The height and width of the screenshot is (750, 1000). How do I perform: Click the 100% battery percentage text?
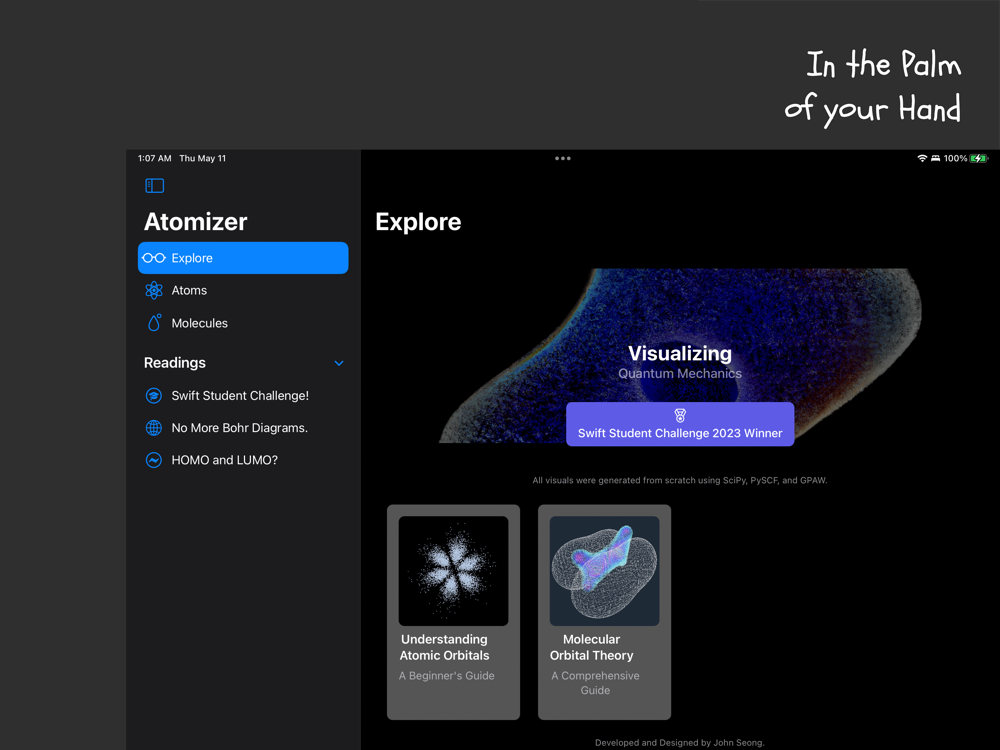pos(955,158)
